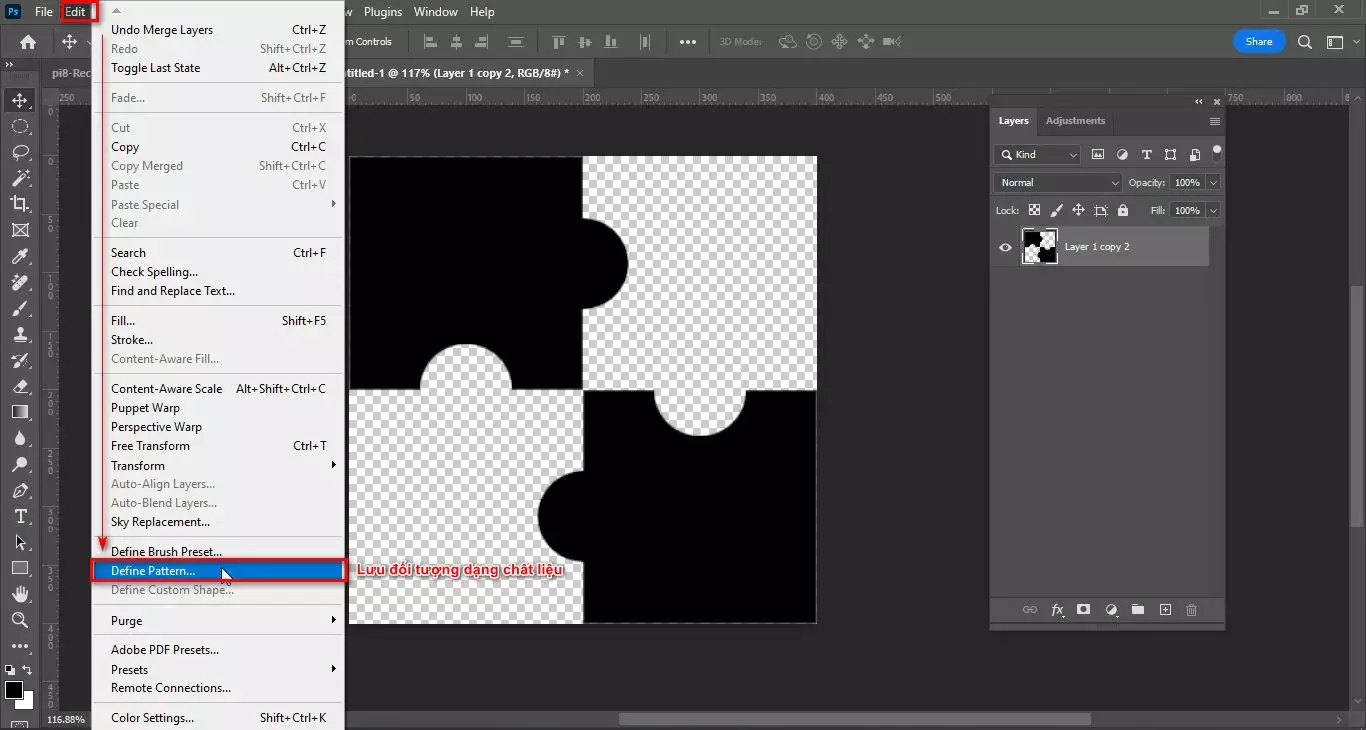Enable Lock transparent pixels

pos(1034,210)
